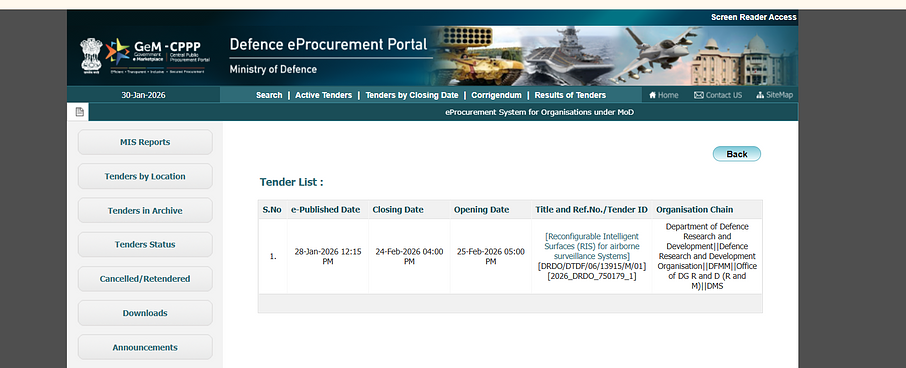This screenshot has width=906, height=368.
Task: Open MIS Reports from sidebar
Action: (145, 142)
